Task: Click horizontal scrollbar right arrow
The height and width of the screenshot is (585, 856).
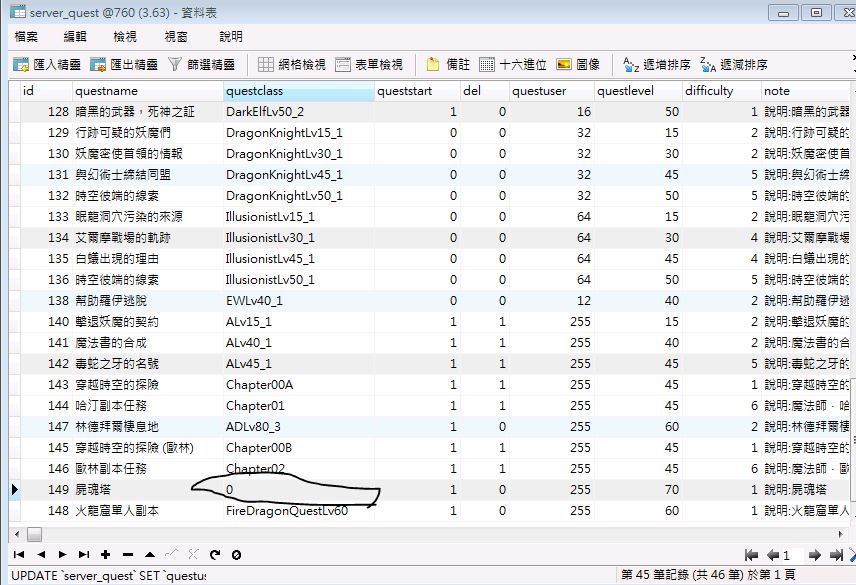Action: pos(840,534)
